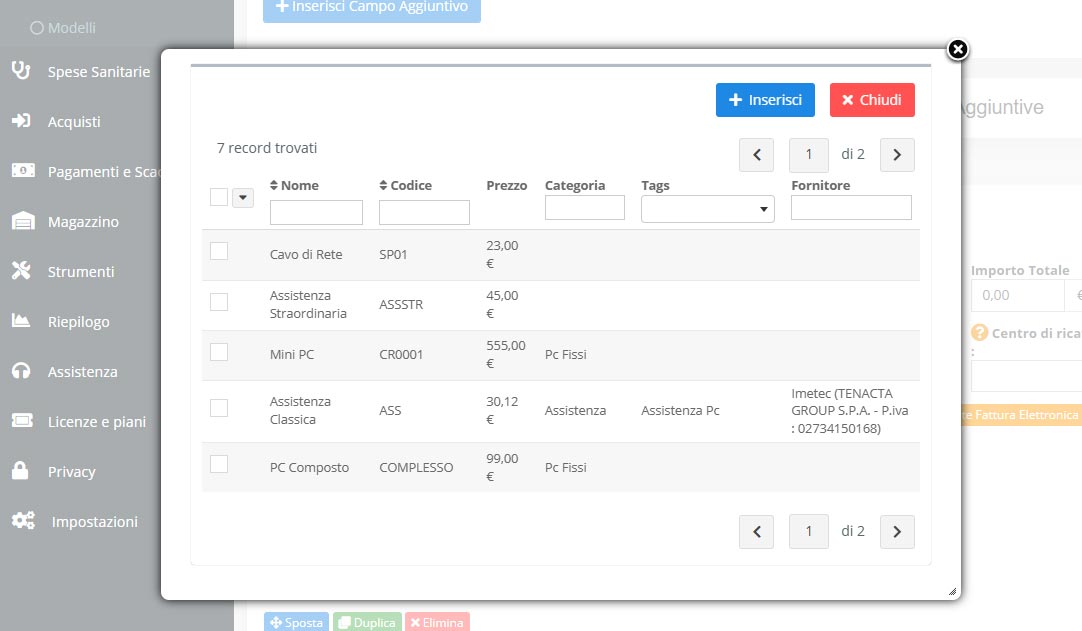Click the Magazzino warehouse icon

tap(21, 221)
